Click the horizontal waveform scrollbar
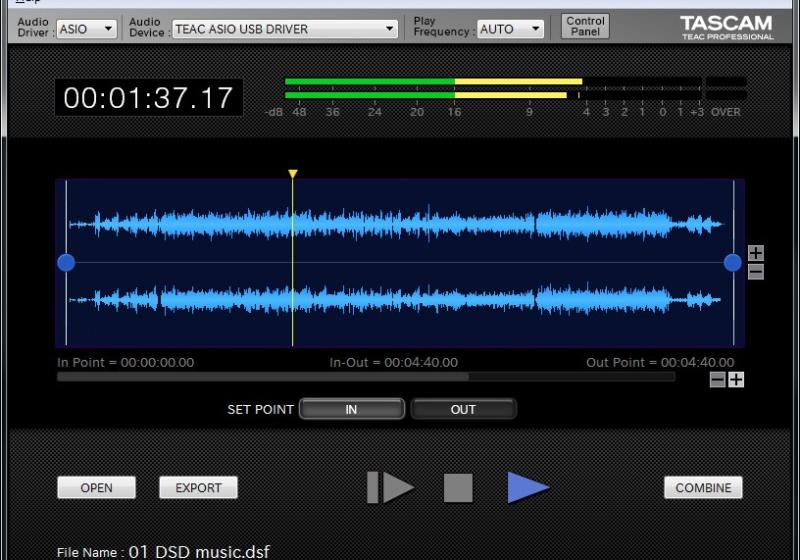Image resolution: width=800 pixels, height=560 pixels. click(263, 377)
